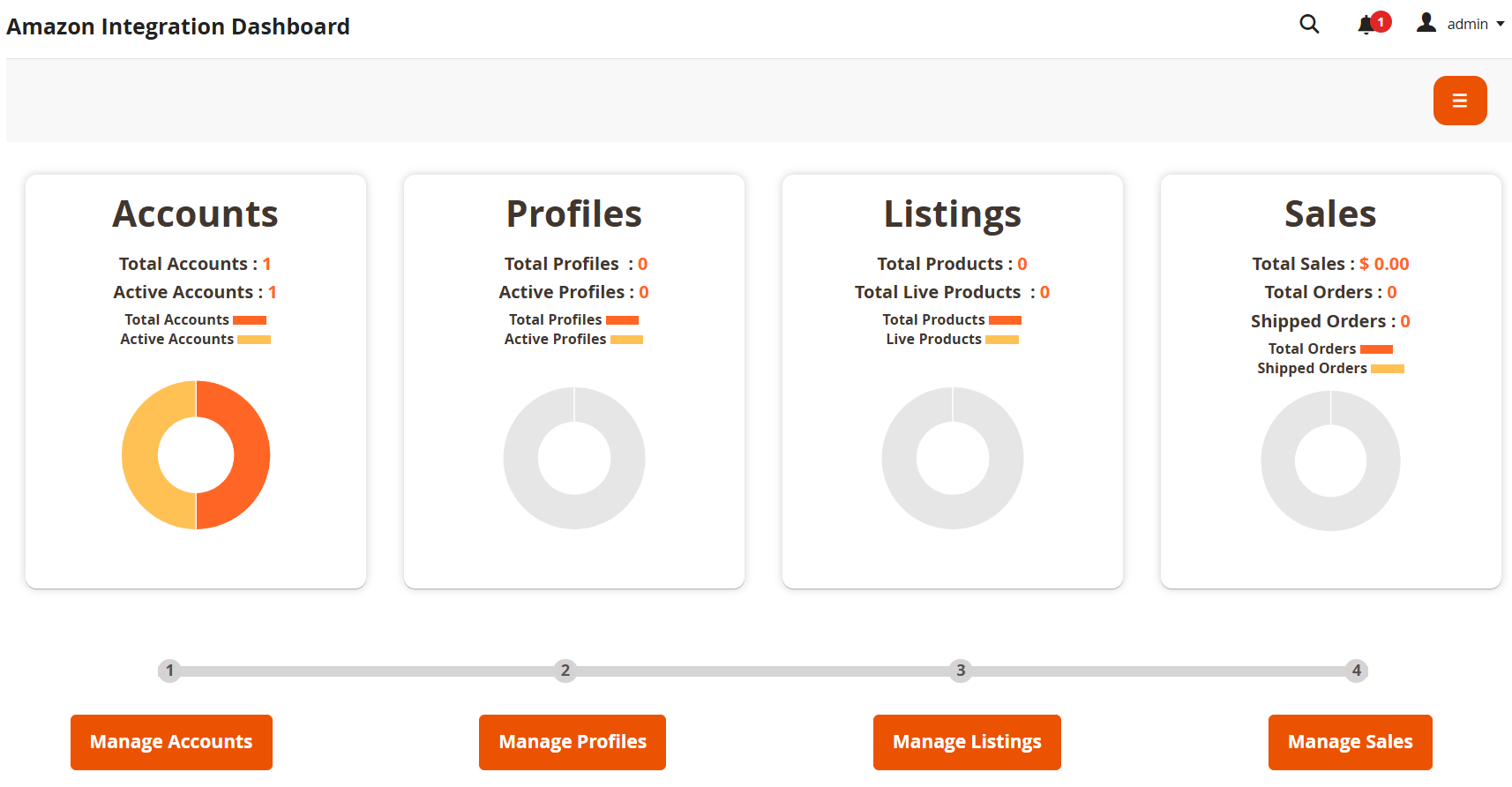
Task: Click the admin user avatar icon
Action: tap(1426, 23)
